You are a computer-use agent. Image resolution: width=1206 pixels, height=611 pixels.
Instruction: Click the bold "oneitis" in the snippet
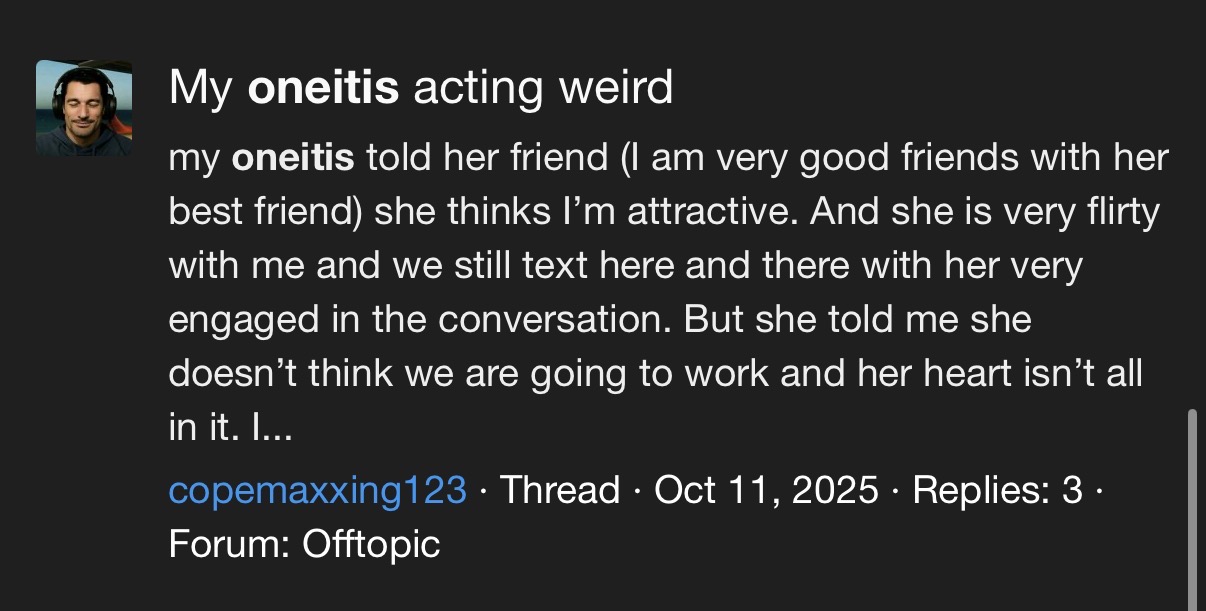(292, 158)
